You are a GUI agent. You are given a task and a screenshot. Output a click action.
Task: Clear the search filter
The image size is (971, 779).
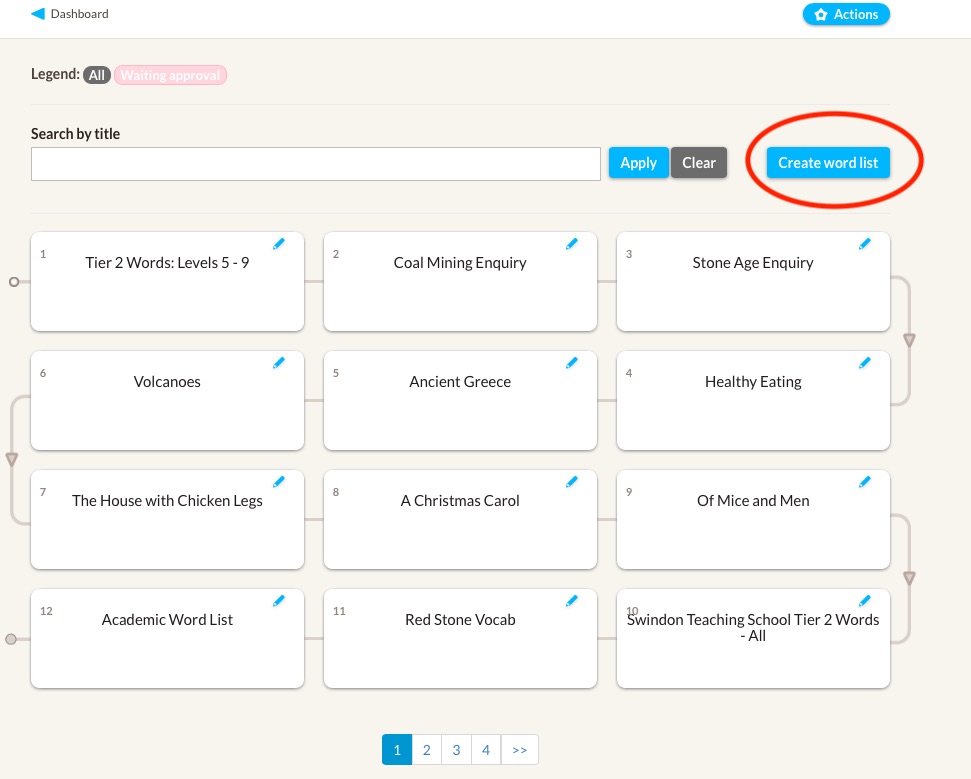[699, 163]
